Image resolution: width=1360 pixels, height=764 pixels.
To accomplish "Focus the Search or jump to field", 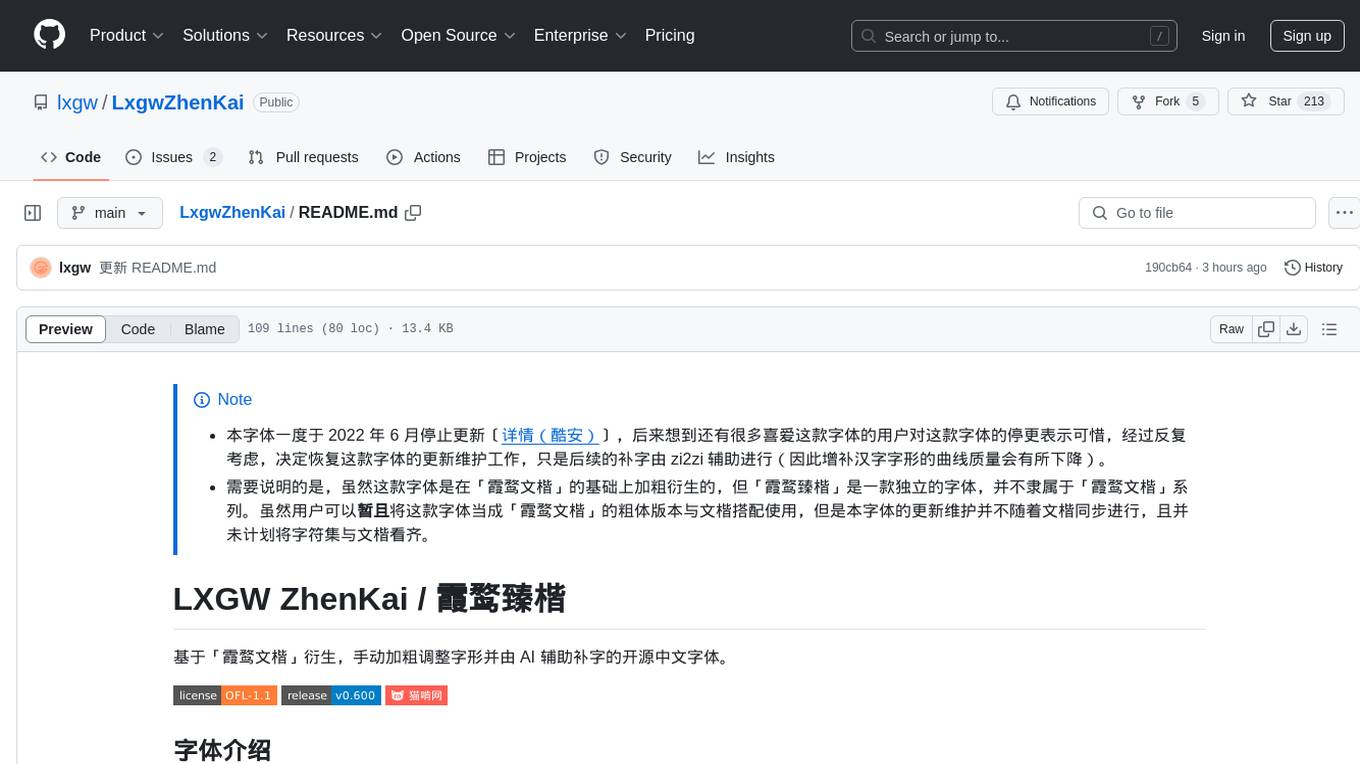I will 1015,36.
